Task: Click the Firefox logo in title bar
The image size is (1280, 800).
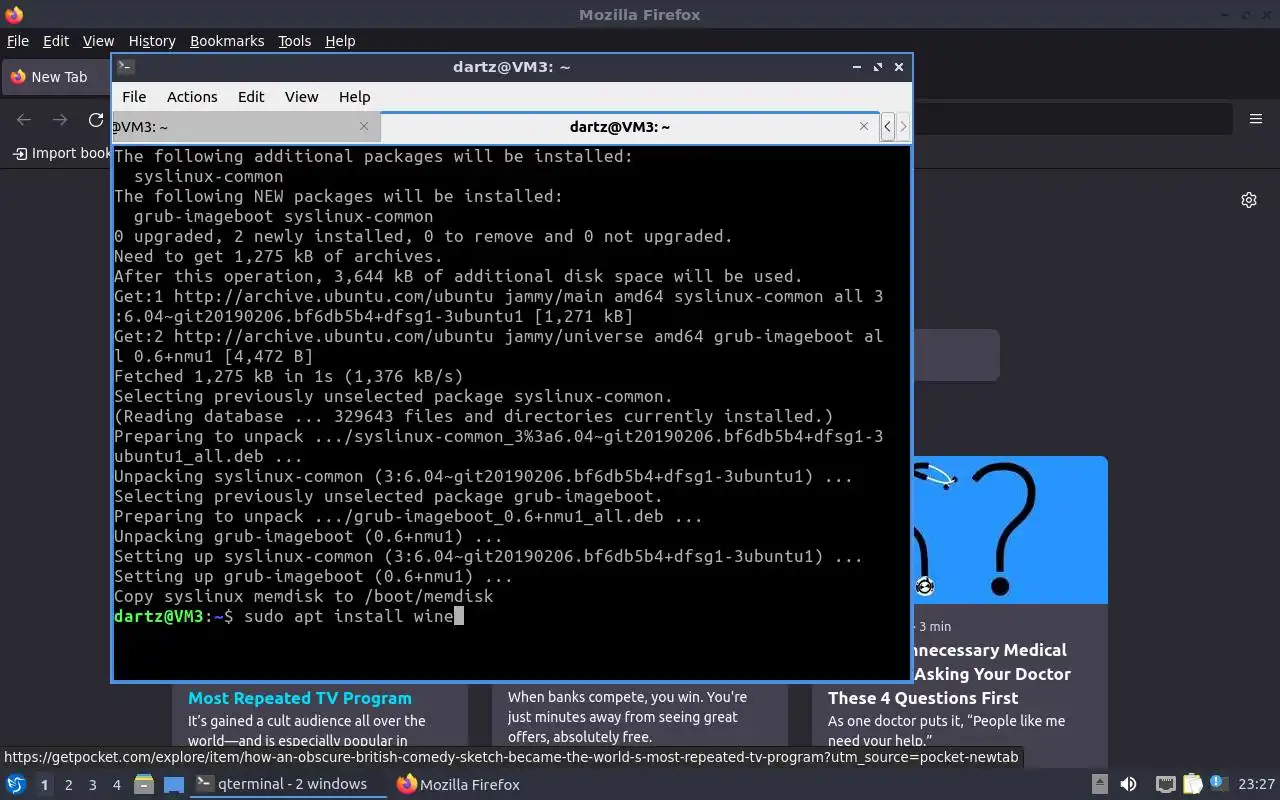Action: (14, 14)
